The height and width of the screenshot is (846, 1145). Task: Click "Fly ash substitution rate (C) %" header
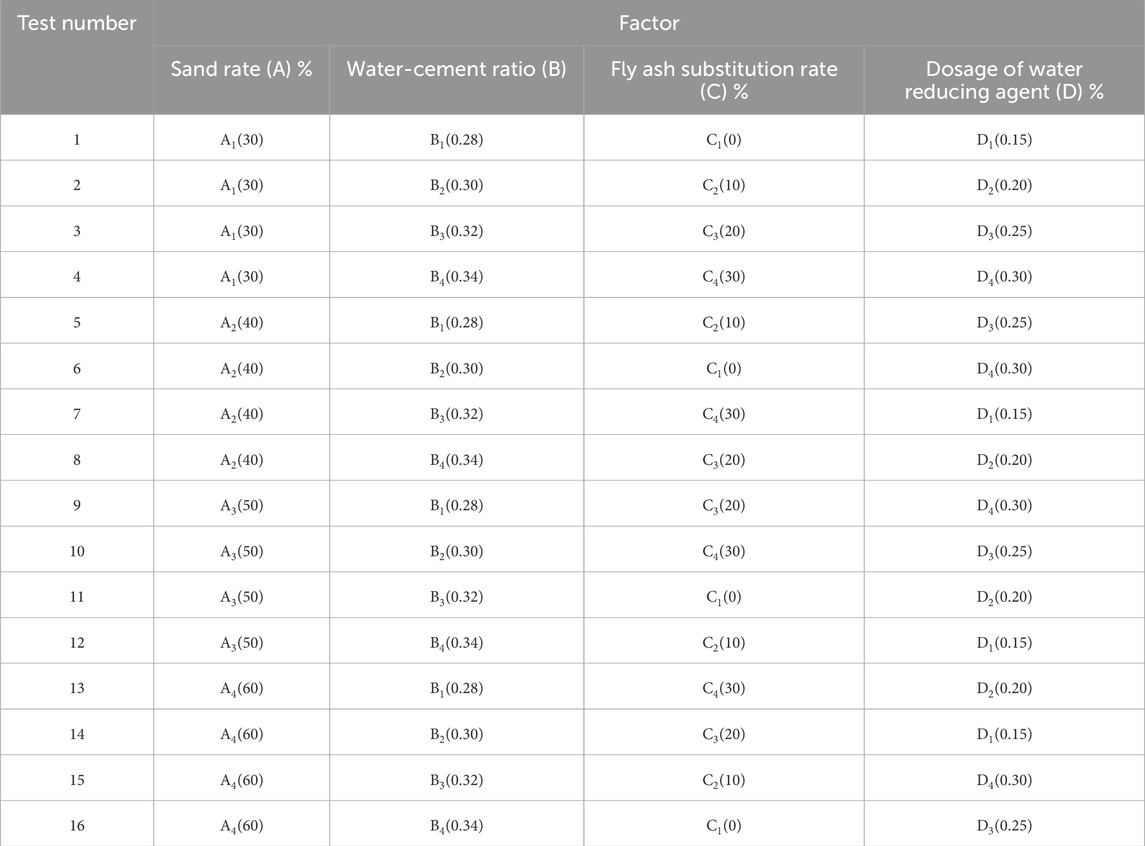click(724, 80)
